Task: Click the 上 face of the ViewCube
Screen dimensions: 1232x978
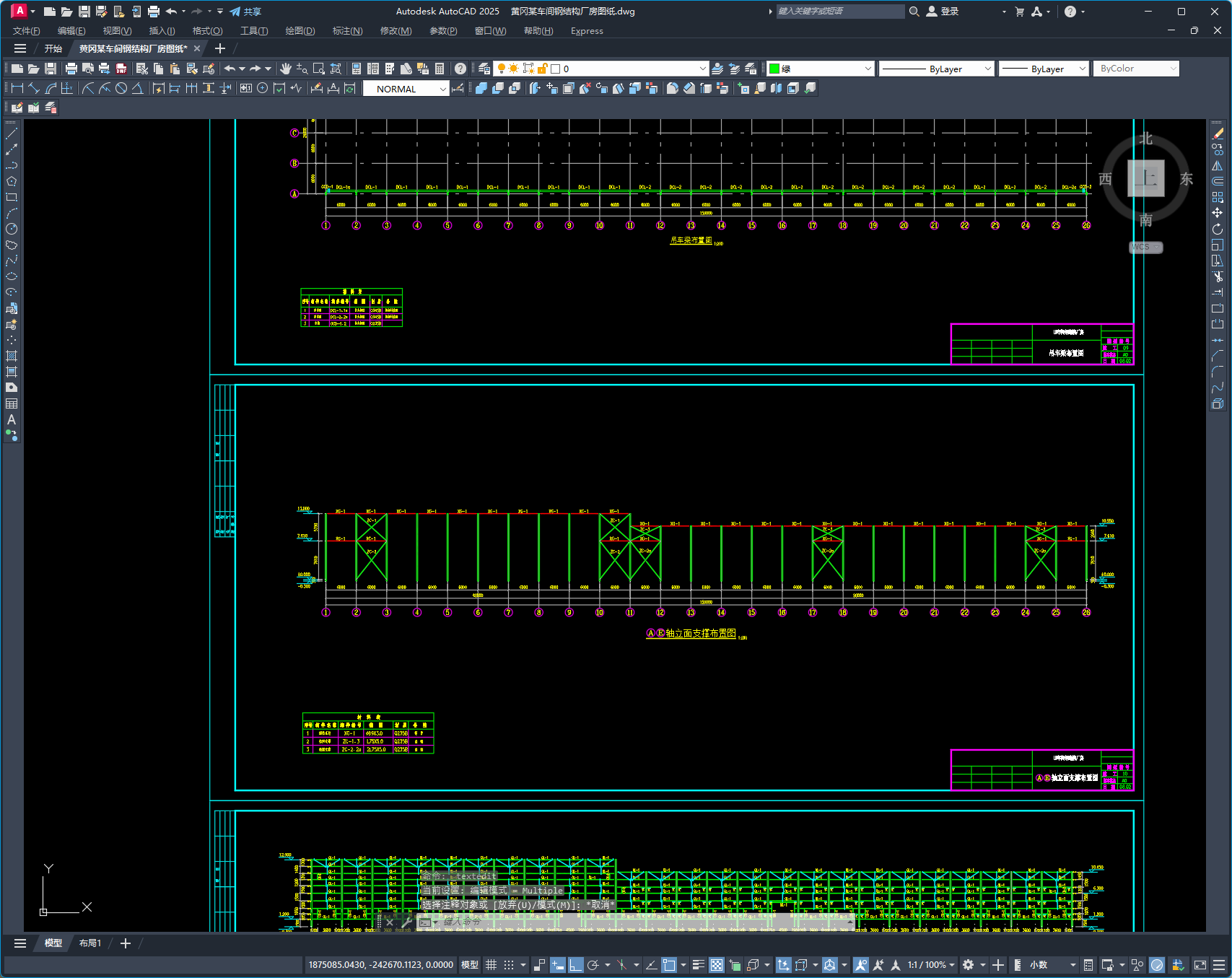Action: (x=1146, y=178)
